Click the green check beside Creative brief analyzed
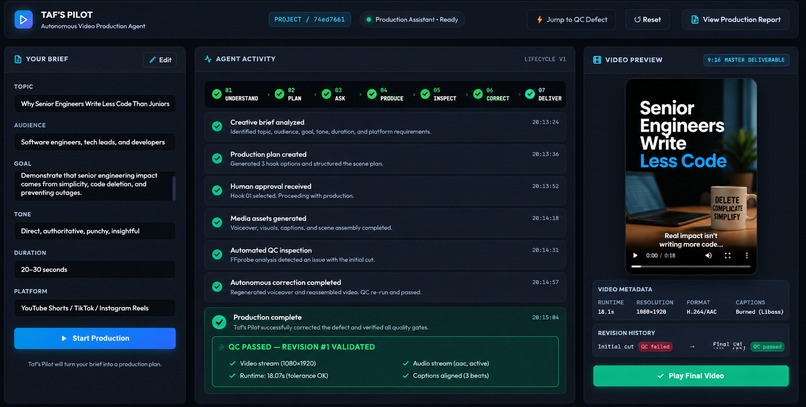The height and width of the screenshot is (407, 806). click(x=217, y=126)
